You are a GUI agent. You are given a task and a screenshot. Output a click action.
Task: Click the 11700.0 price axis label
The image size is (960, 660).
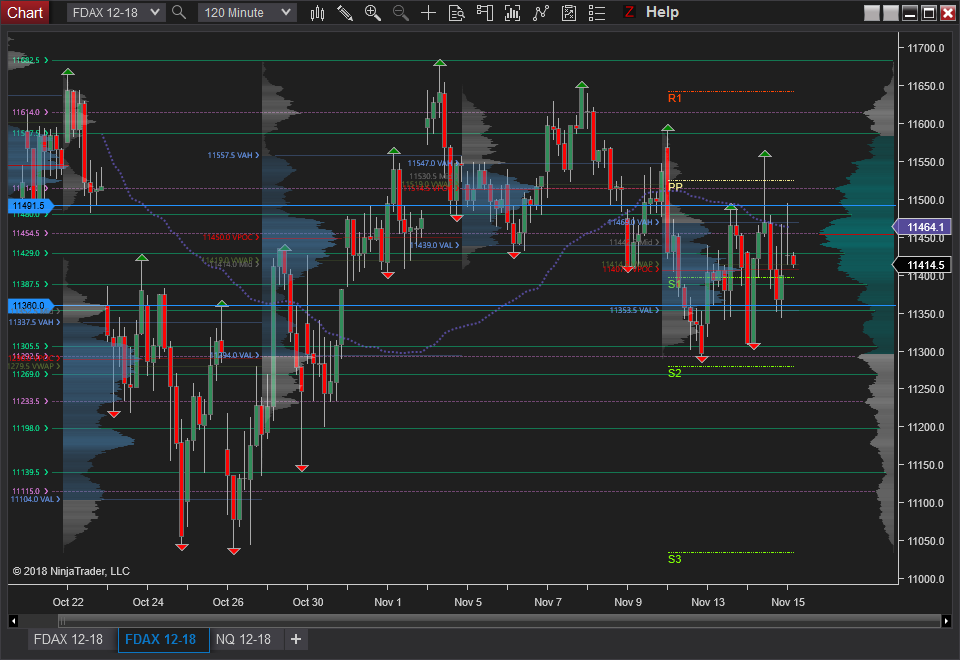tap(926, 48)
